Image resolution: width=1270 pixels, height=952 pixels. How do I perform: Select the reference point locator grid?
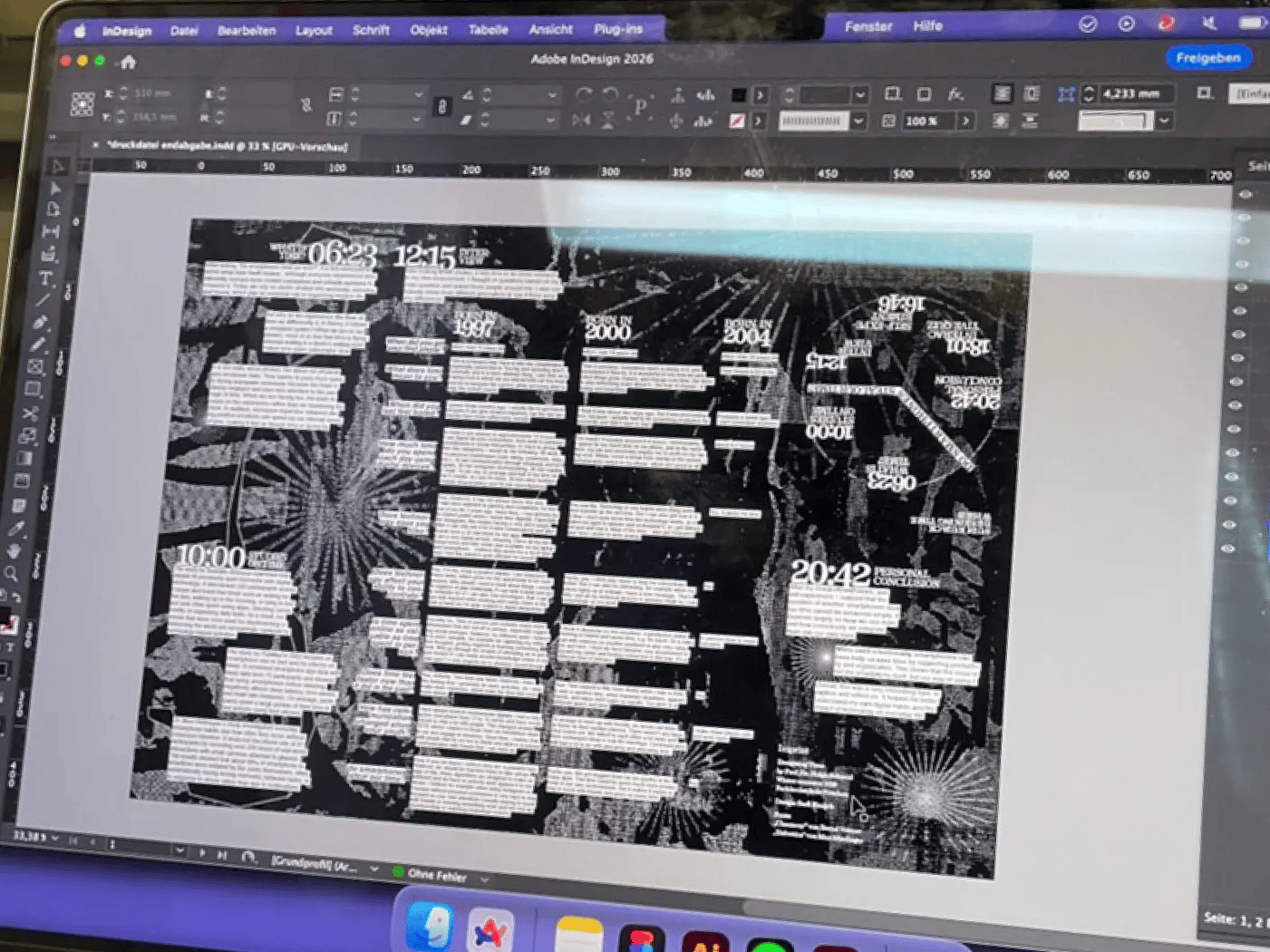tap(82, 104)
